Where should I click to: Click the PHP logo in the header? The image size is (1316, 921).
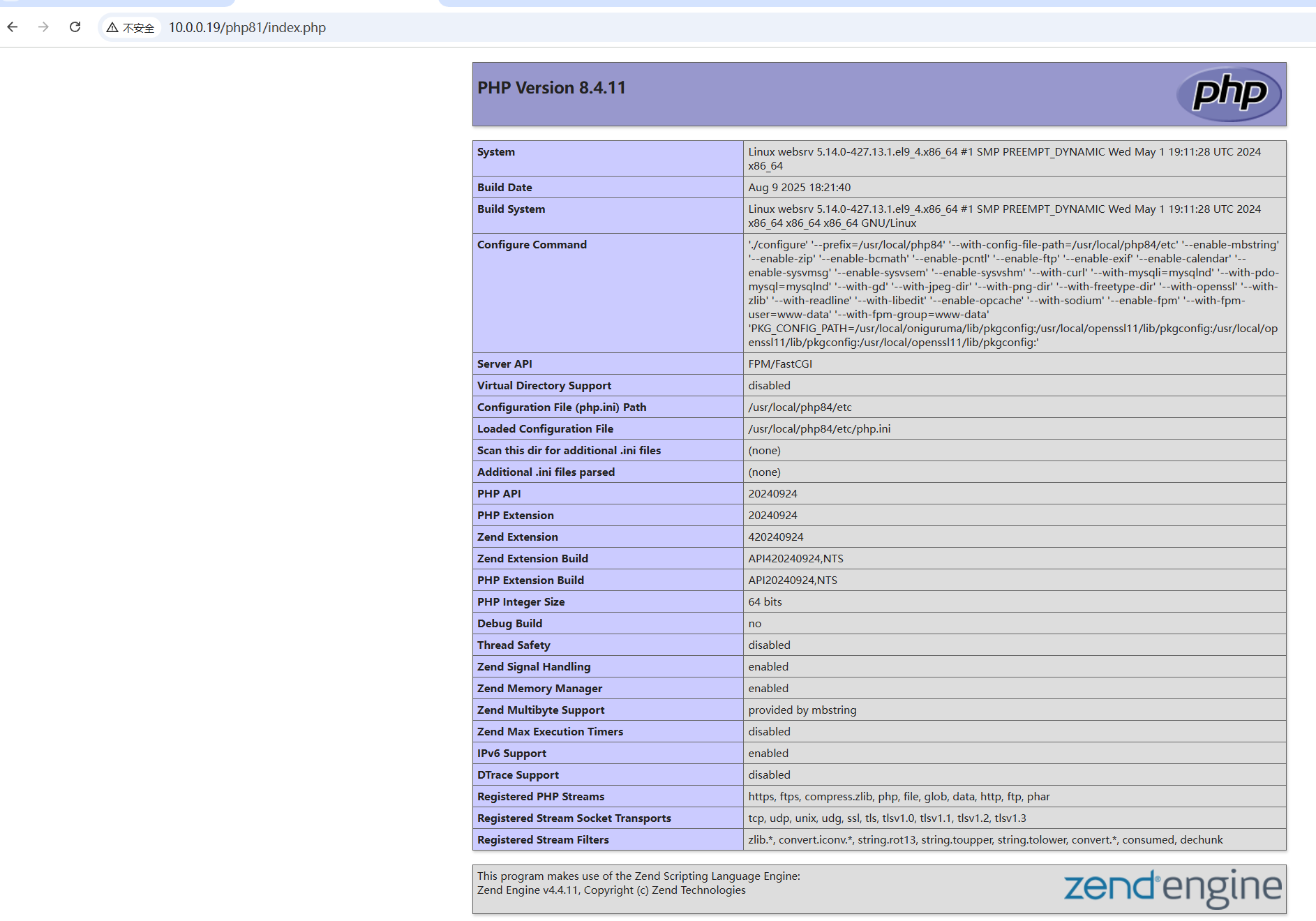[x=1229, y=94]
